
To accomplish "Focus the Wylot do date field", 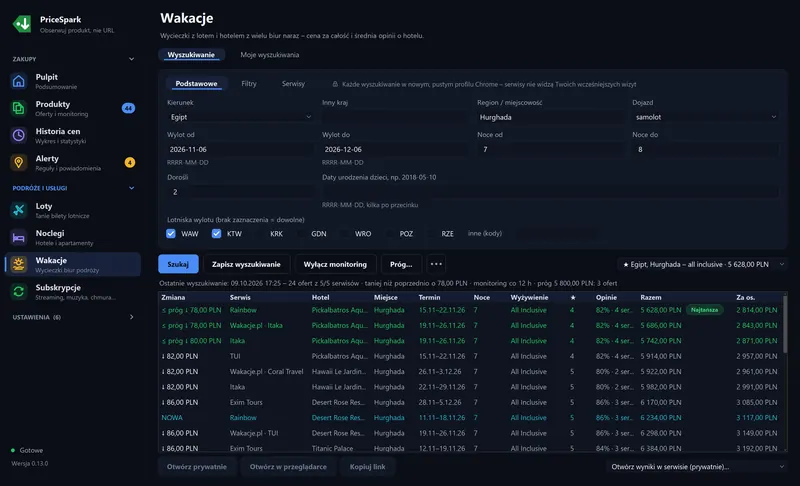I will tap(395, 149).
